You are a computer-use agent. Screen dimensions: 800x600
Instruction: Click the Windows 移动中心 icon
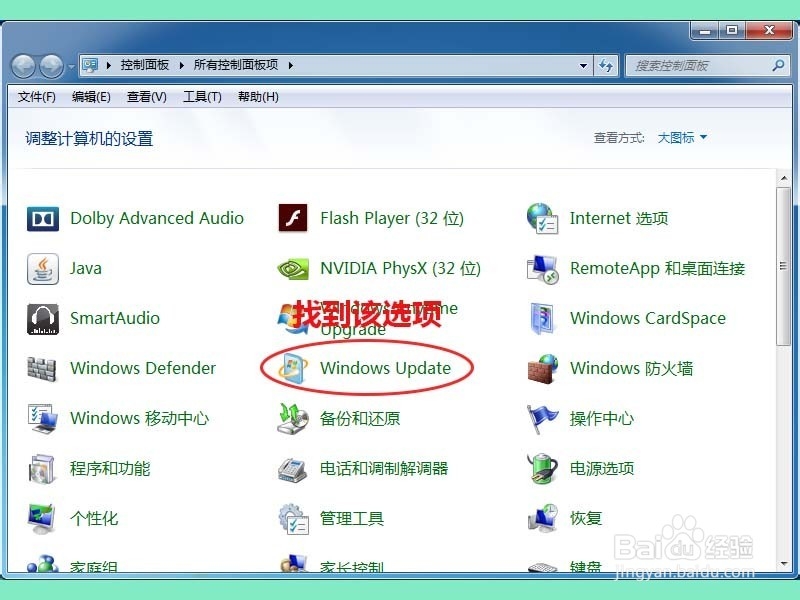43,418
